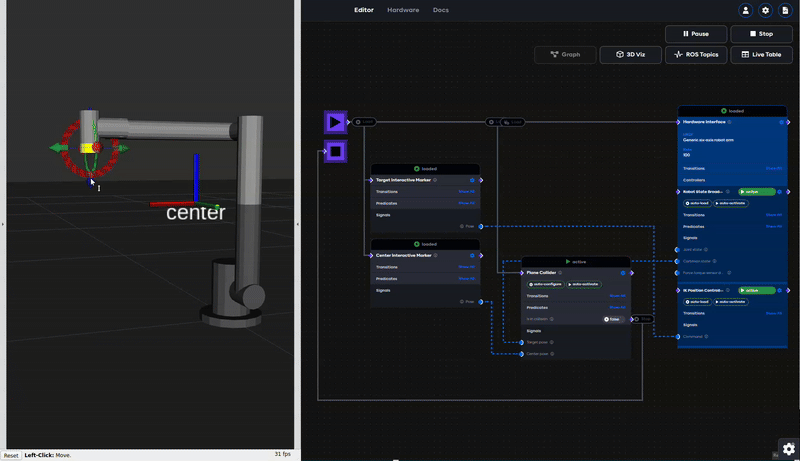Image resolution: width=800 pixels, height=461 pixels.
Task: Select Target Interactive Marker Pose output port
Action: tap(481, 226)
